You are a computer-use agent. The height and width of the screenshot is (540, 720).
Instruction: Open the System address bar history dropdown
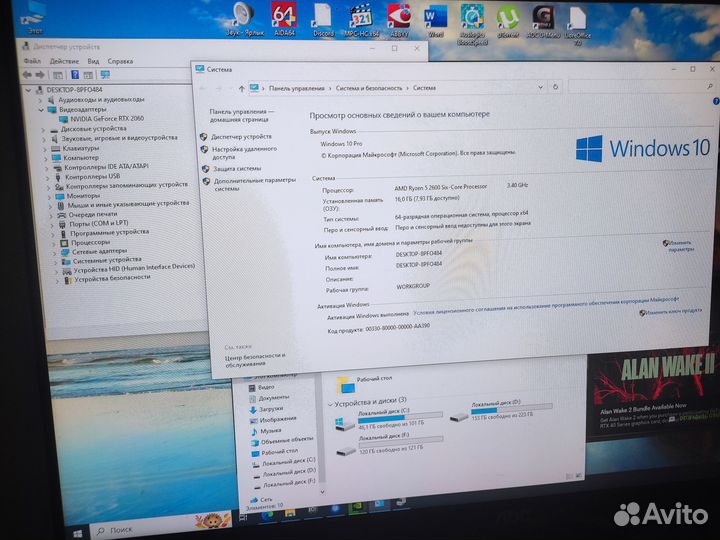coord(540,87)
